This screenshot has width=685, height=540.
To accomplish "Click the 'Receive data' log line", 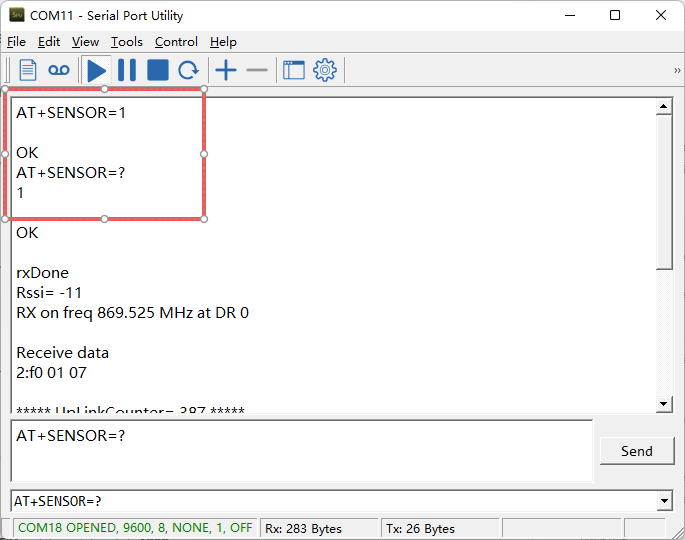I will point(62,353).
